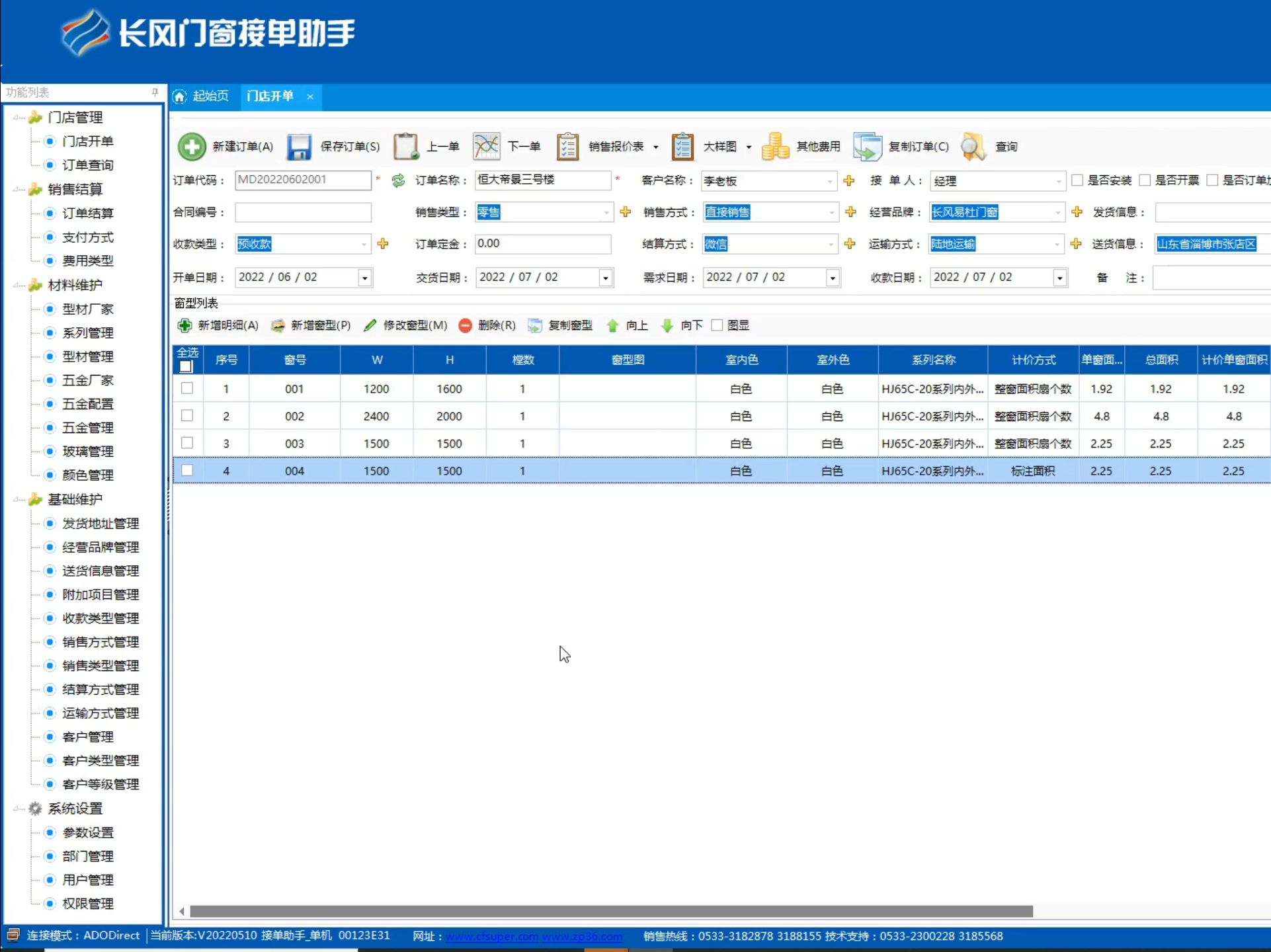
Task: Click the 其他费用 (other fees) icon
Action: click(775, 146)
